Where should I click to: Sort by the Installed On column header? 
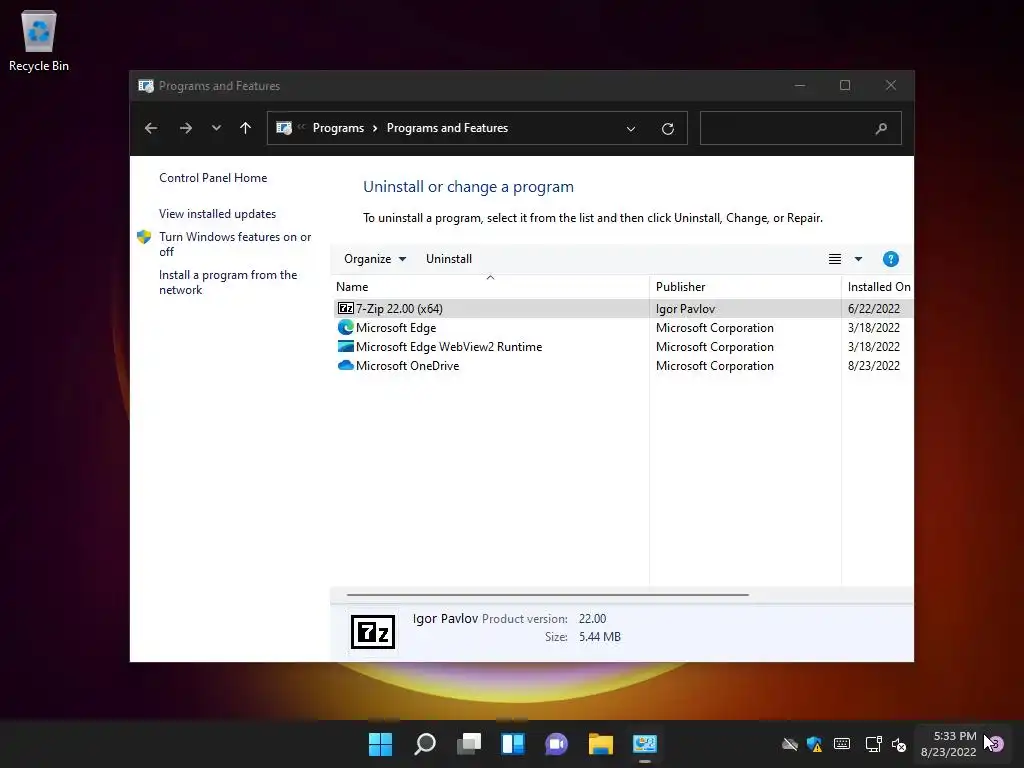click(x=878, y=286)
